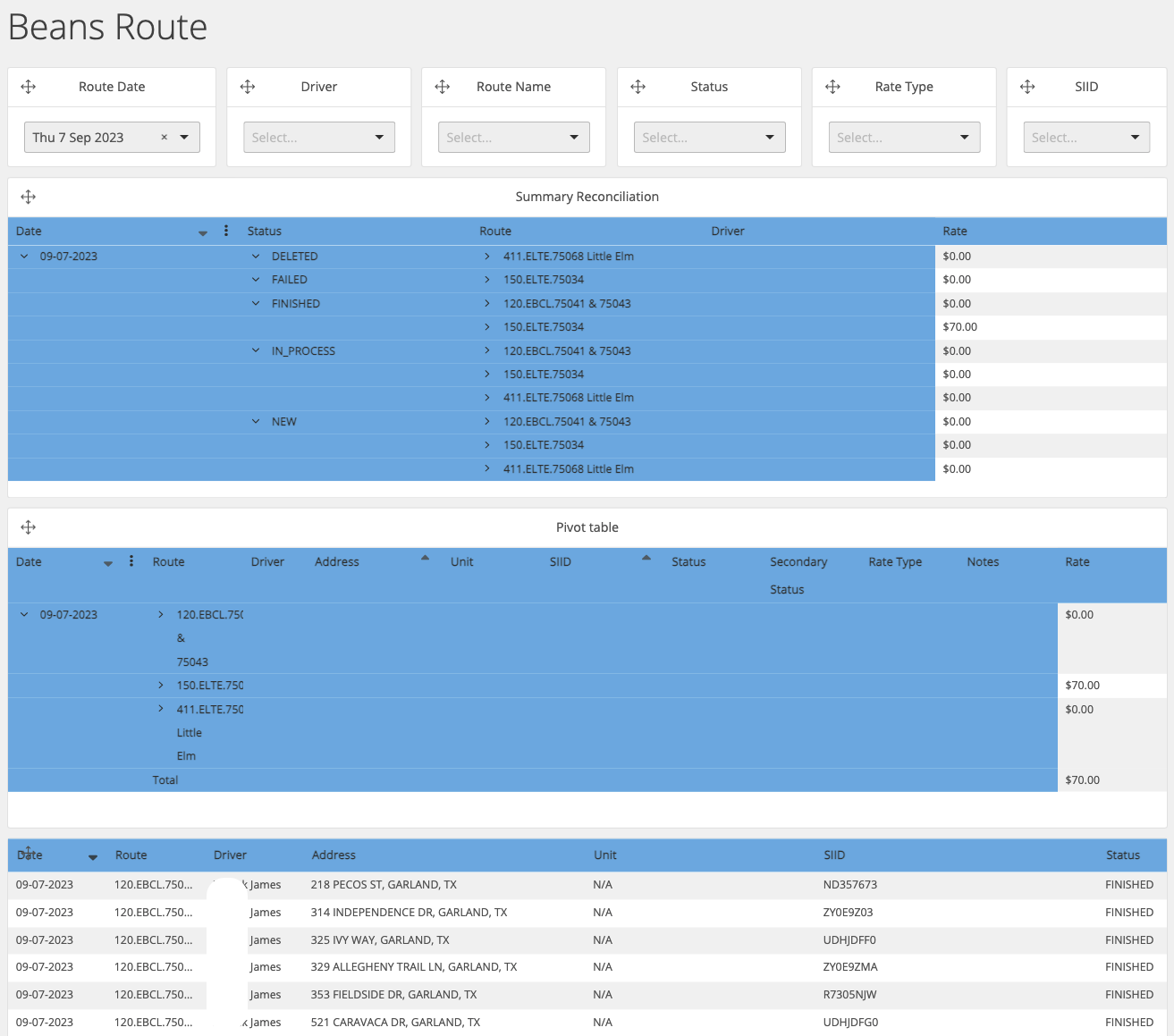Click the move handle on the Driver filter
Viewport: 1174px width, 1036px height.
[248, 87]
